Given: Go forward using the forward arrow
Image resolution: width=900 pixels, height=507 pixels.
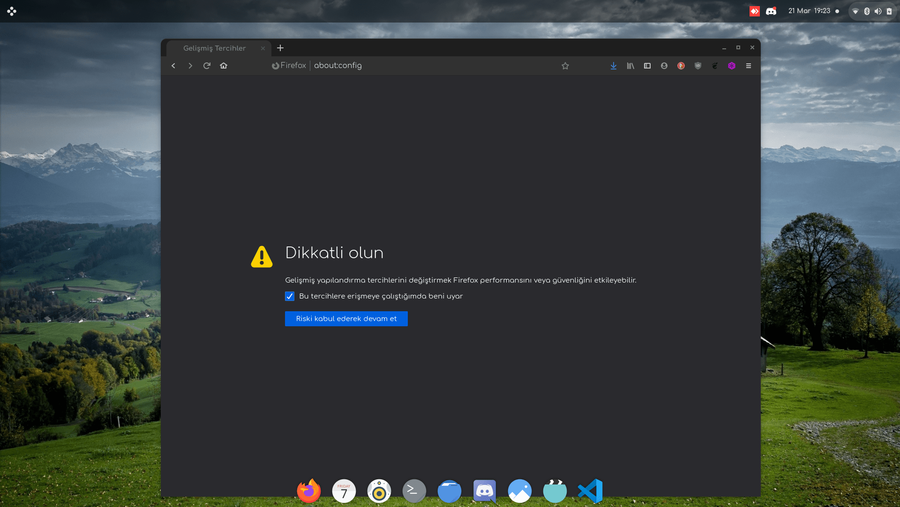Looking at the screenshot, I should tap(190, 65).
